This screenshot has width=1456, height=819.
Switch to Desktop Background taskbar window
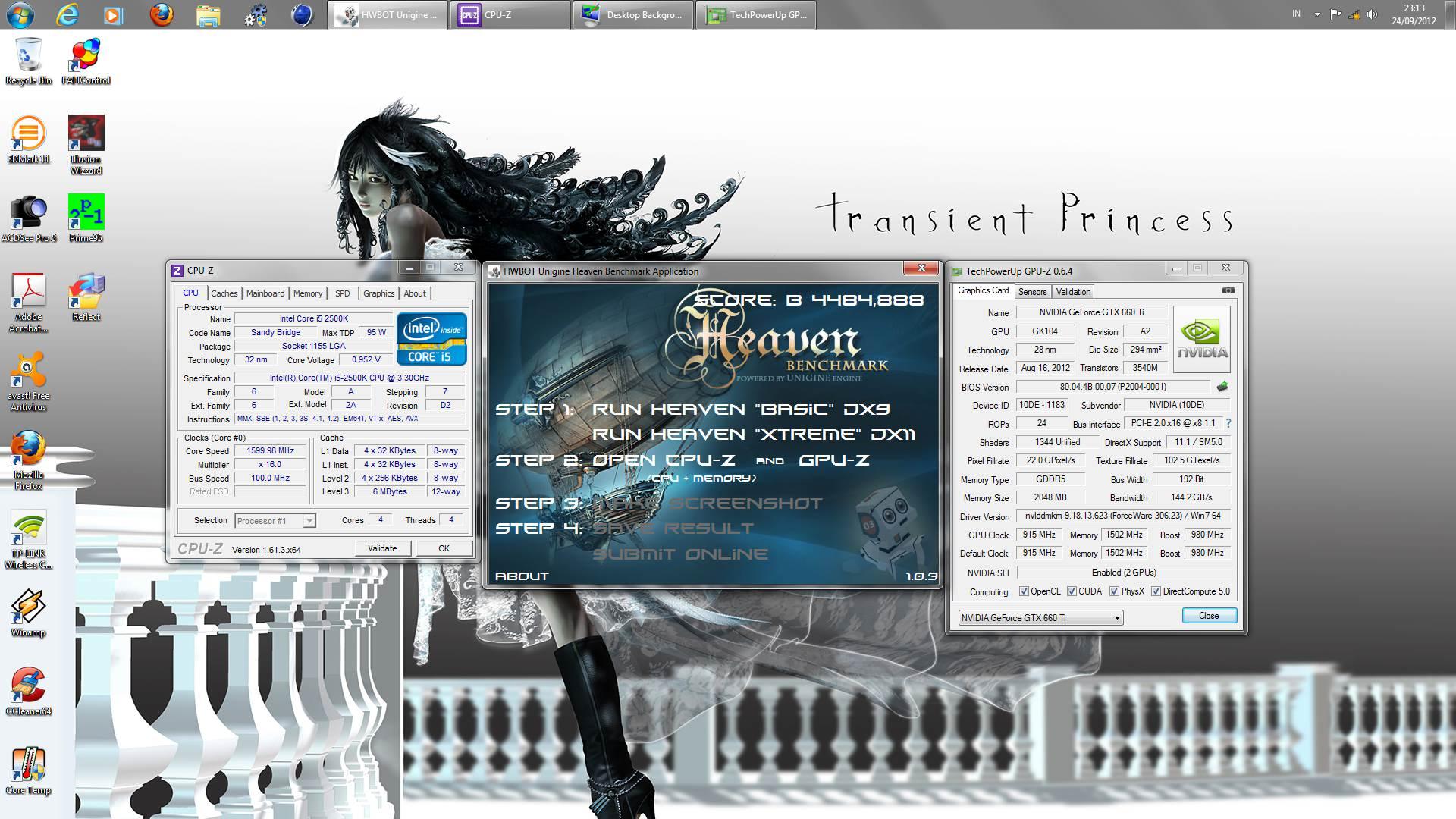[633, 15]
